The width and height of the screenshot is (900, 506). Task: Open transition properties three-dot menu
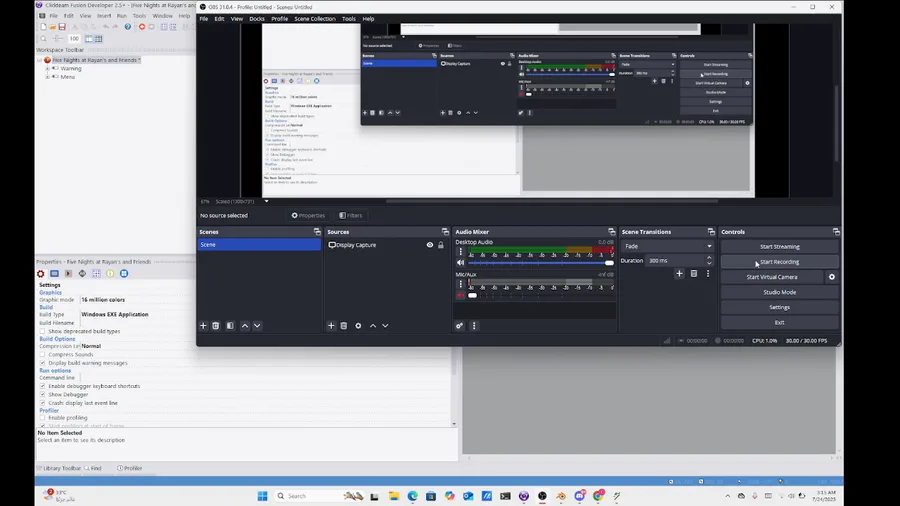pyautogui.click(x=708, y=274)
